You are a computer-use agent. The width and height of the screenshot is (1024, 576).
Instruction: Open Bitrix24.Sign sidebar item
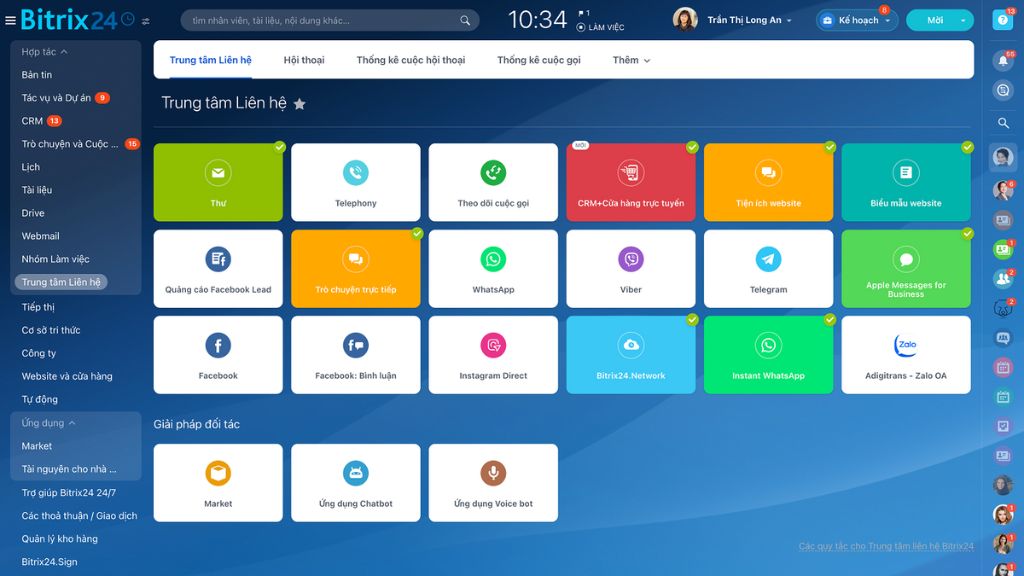pyautogui.click(x=49, y=562)
